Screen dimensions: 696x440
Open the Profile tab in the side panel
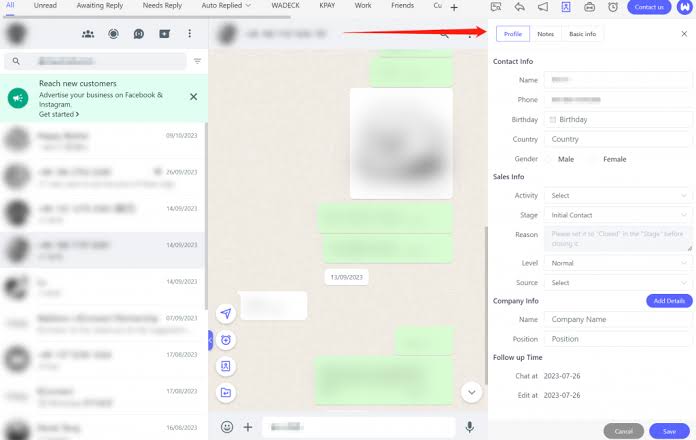(513, 34)
